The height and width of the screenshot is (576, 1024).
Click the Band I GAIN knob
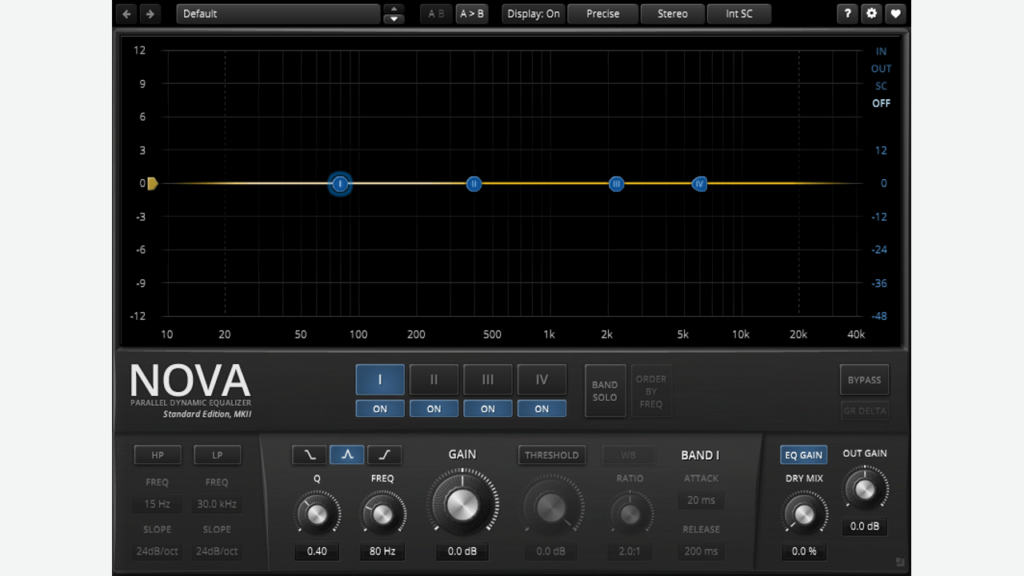pos(462,503)
